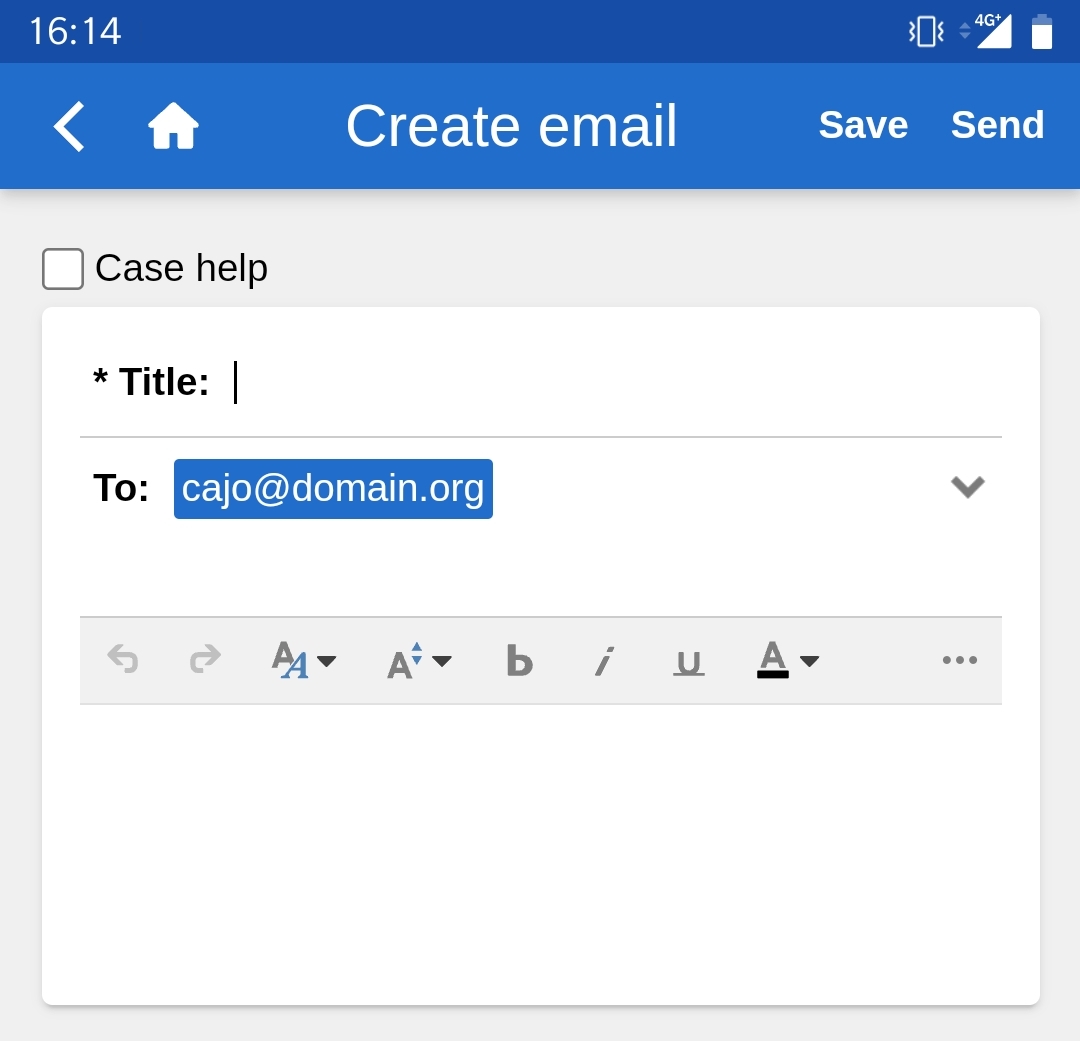Screen dimensions: 1080x1041
Task: Click into the email body area
Action: [540, 850]
